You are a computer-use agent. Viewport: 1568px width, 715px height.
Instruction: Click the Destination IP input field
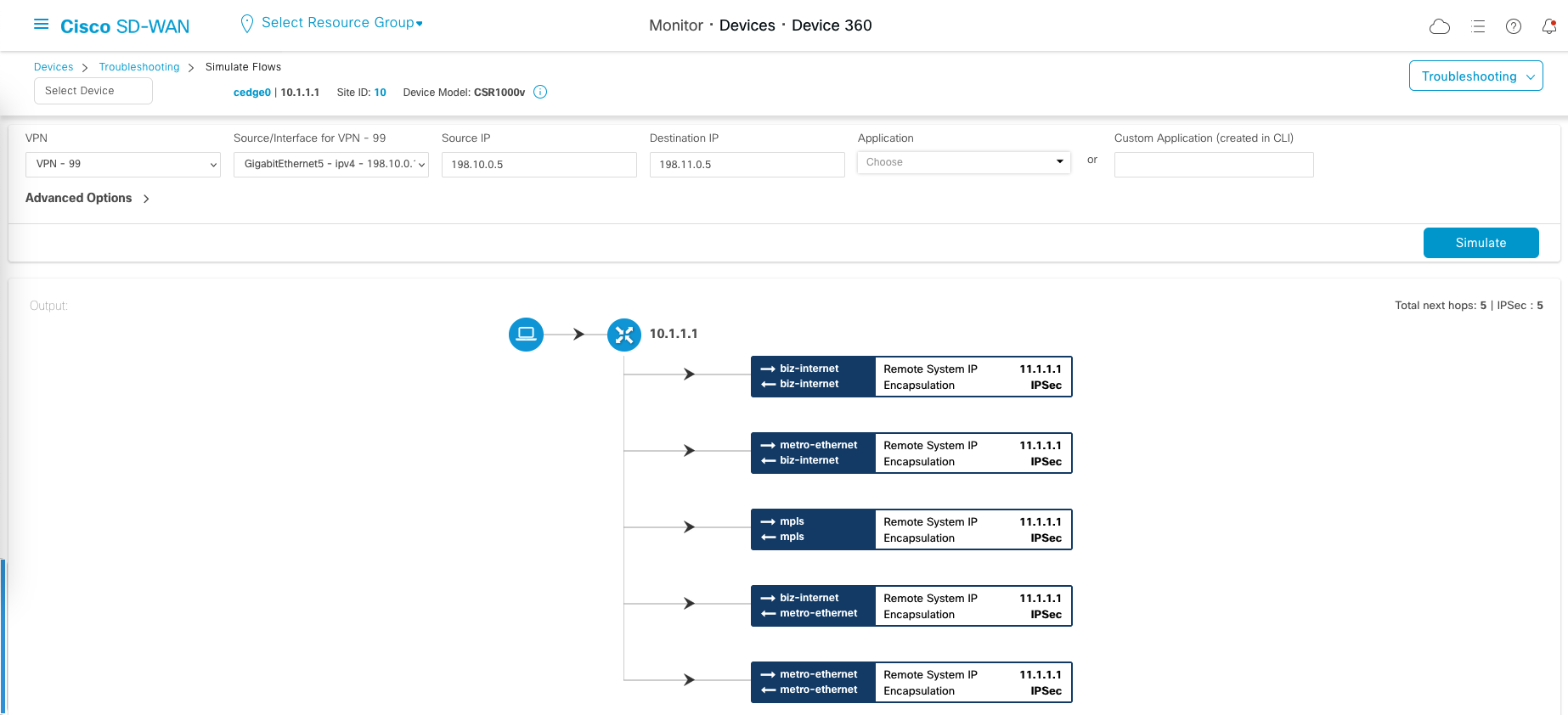[747, 165]
